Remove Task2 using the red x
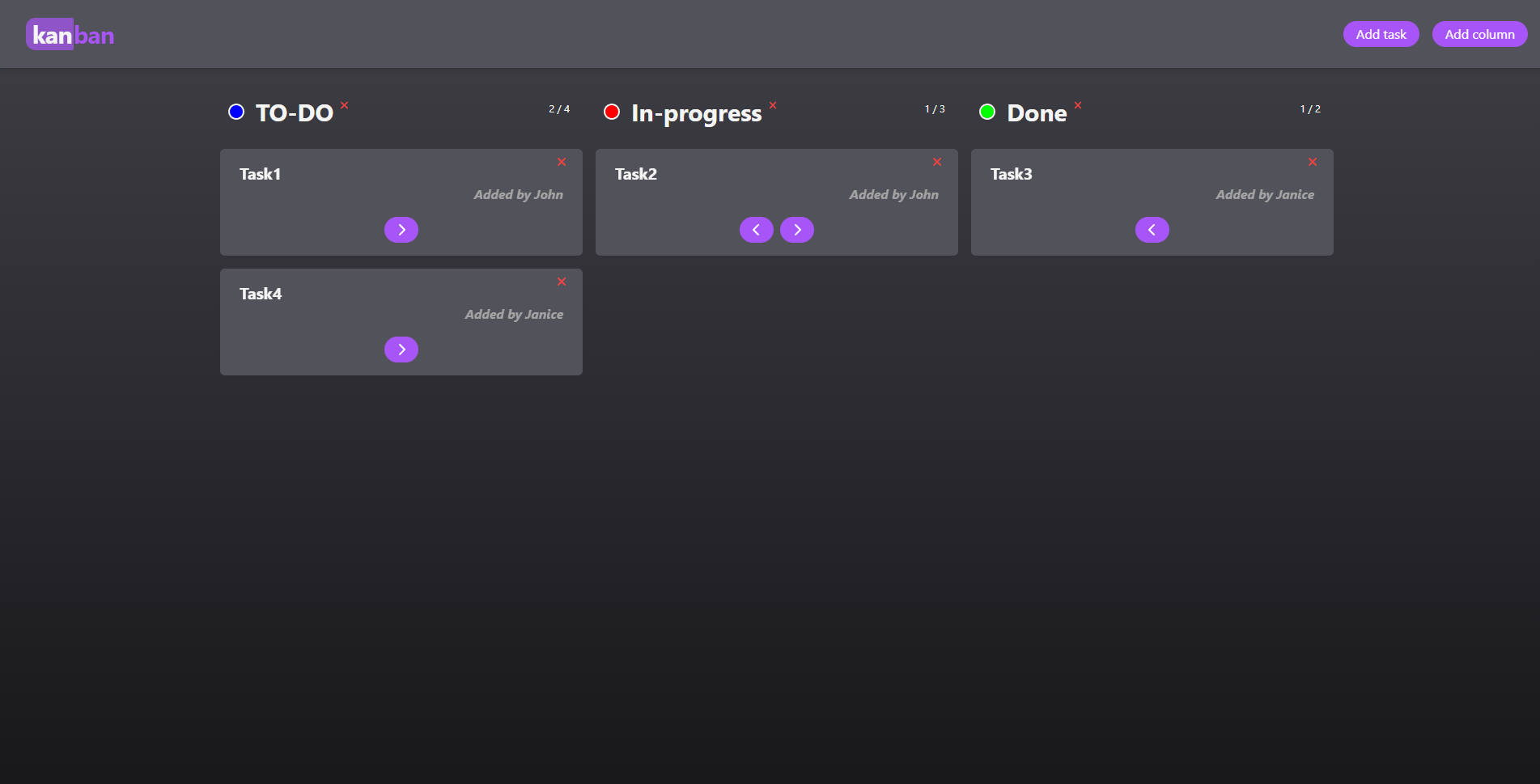Screen dimensions: 1540x784 coord(937,161)
